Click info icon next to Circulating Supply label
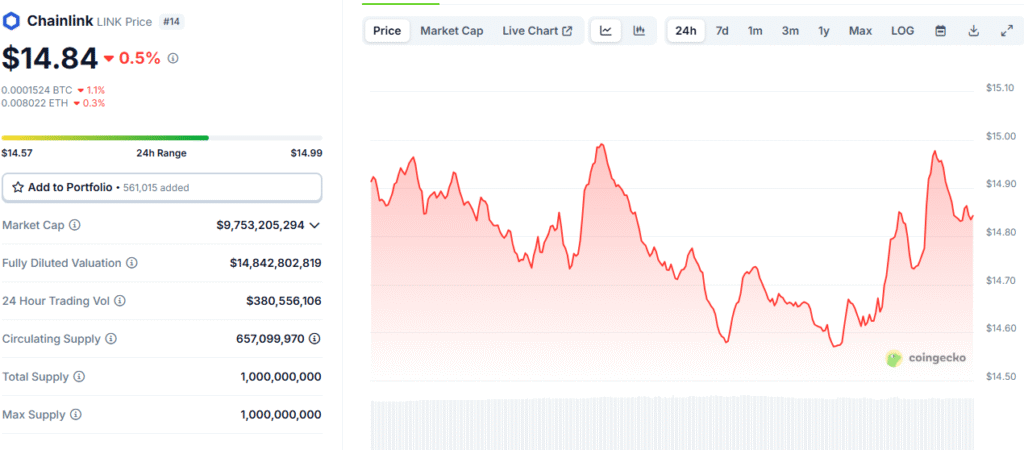Image resolution: width=1024 pixels, height=450 pixels. click(x=111, y=339)
